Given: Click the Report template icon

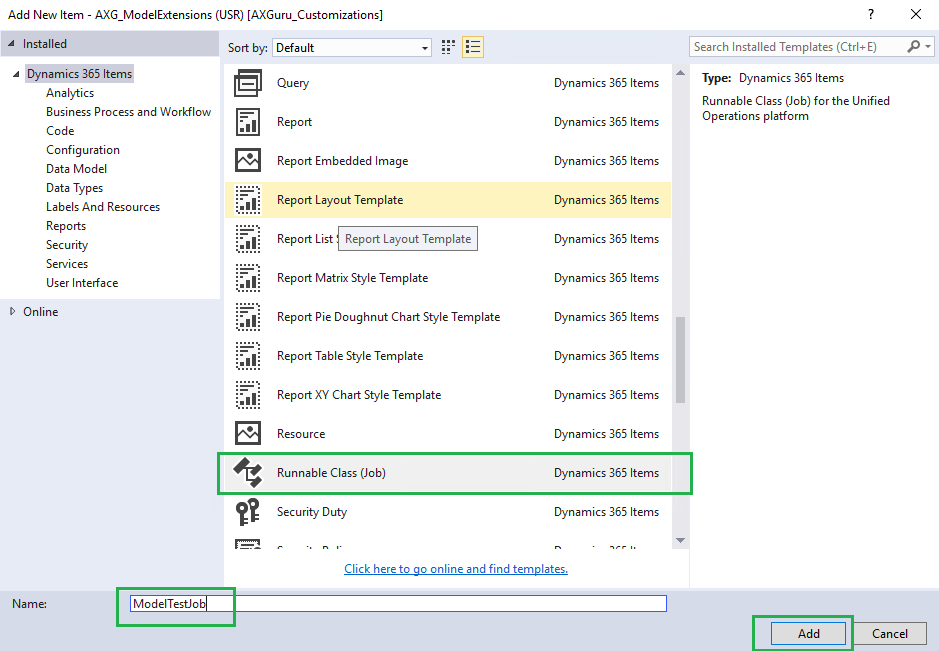Looking at the screenshot, I should 247,122.
